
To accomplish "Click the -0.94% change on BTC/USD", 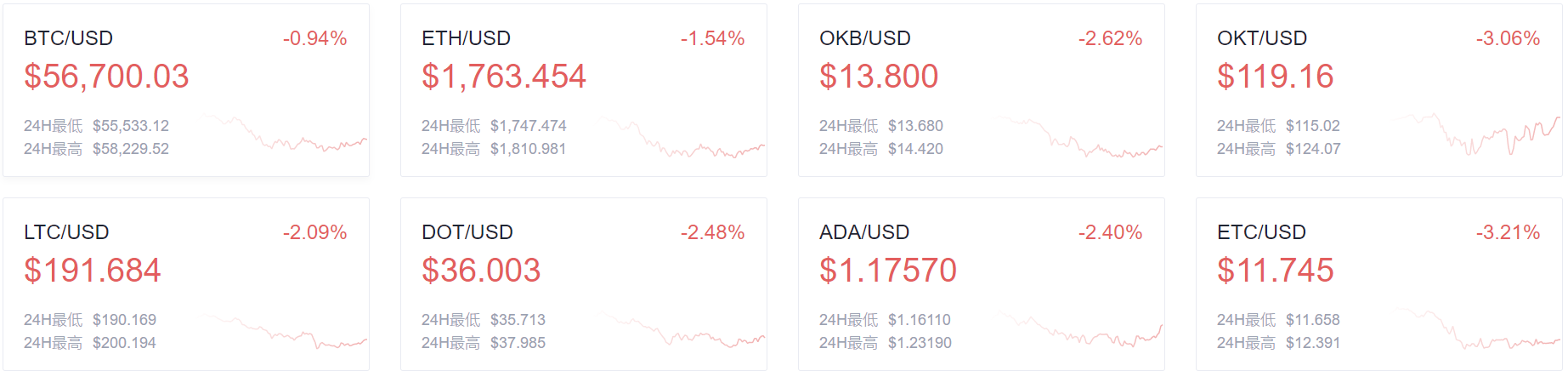I will click(x=315, y=38).
